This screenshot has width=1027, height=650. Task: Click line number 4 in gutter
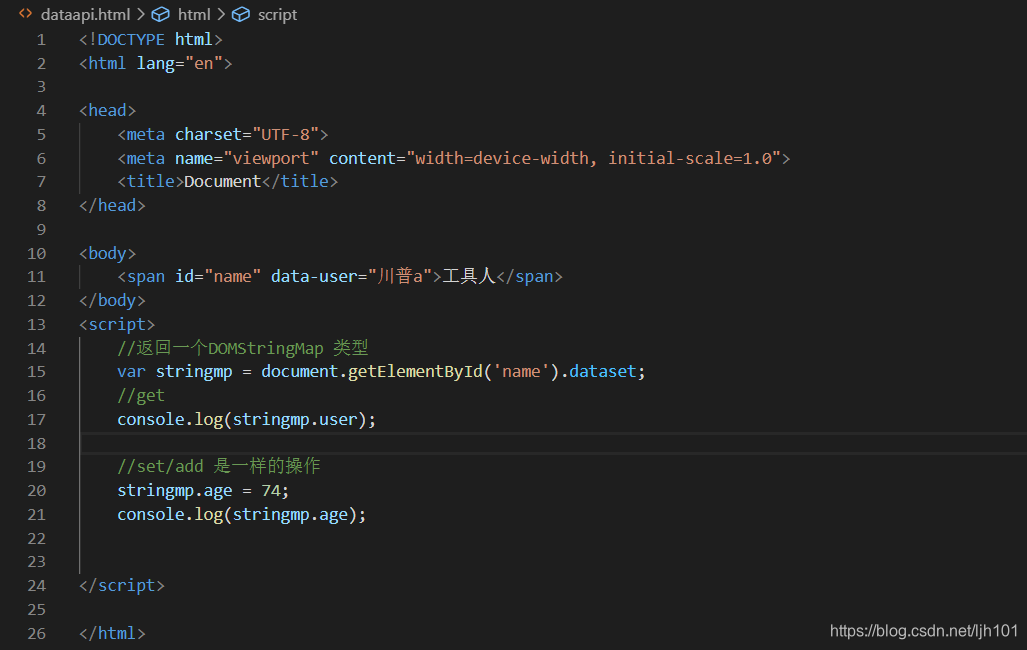(41, 111)
